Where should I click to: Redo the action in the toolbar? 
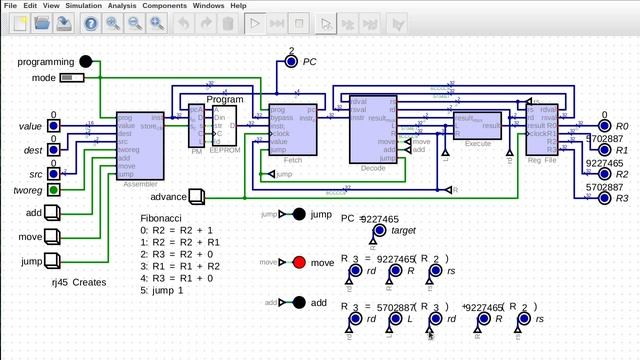(x=206, y=23)
